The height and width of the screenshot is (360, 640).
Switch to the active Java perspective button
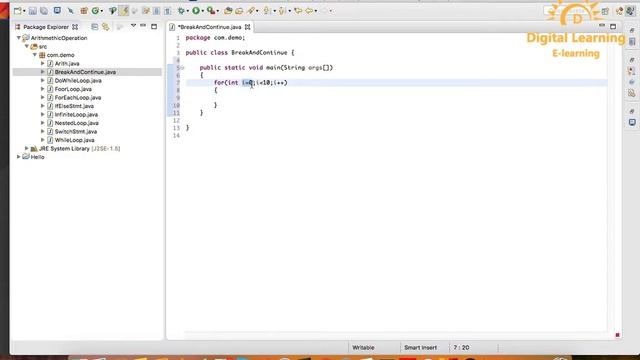click(631, 11)
